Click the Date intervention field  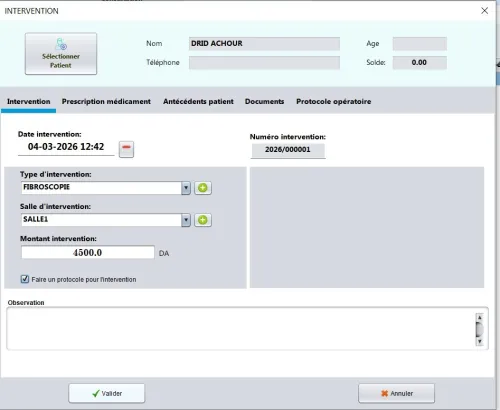66,147
